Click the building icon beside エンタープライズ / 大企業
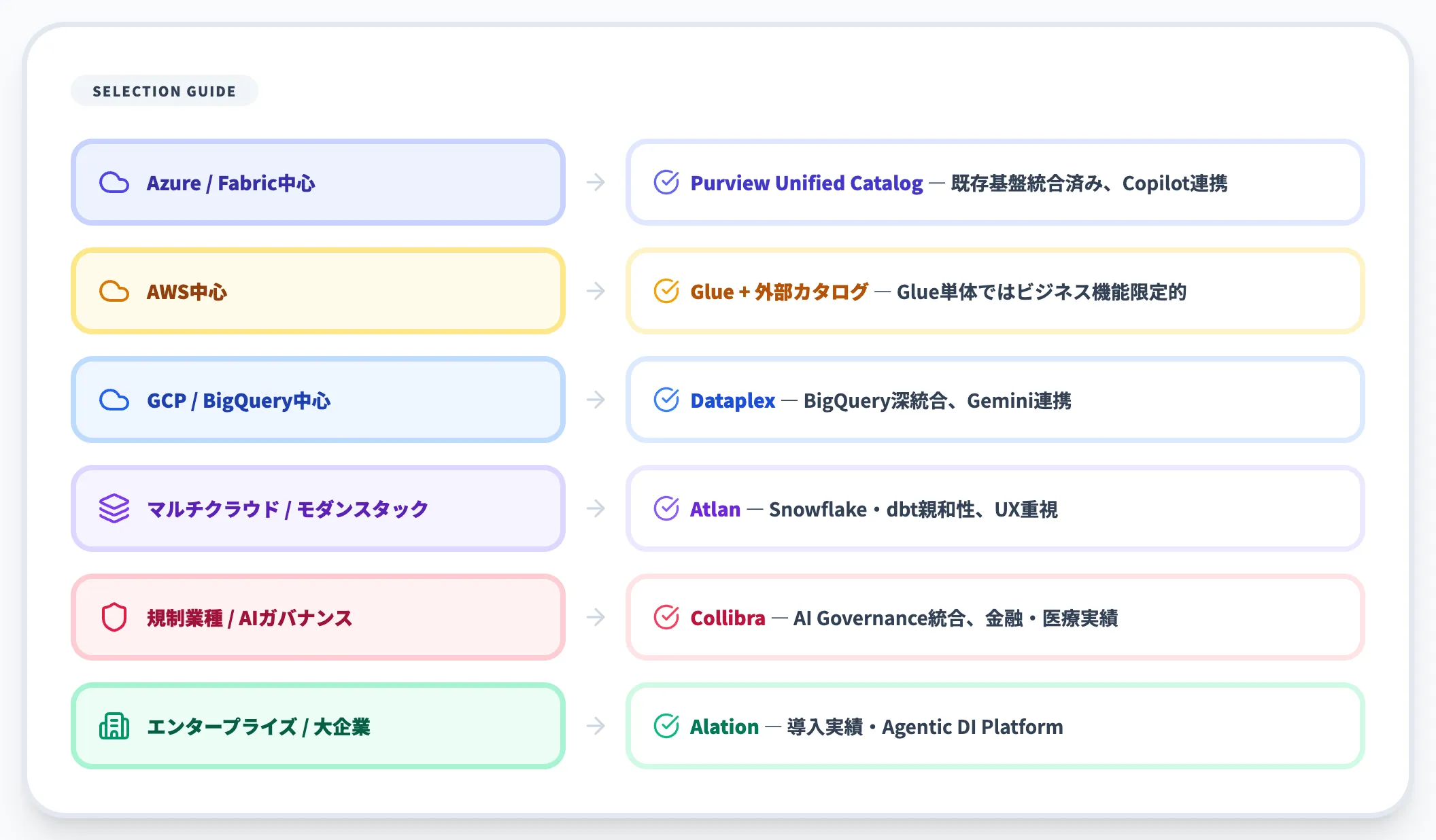1436x840 pixels. [x=114, y=727]
